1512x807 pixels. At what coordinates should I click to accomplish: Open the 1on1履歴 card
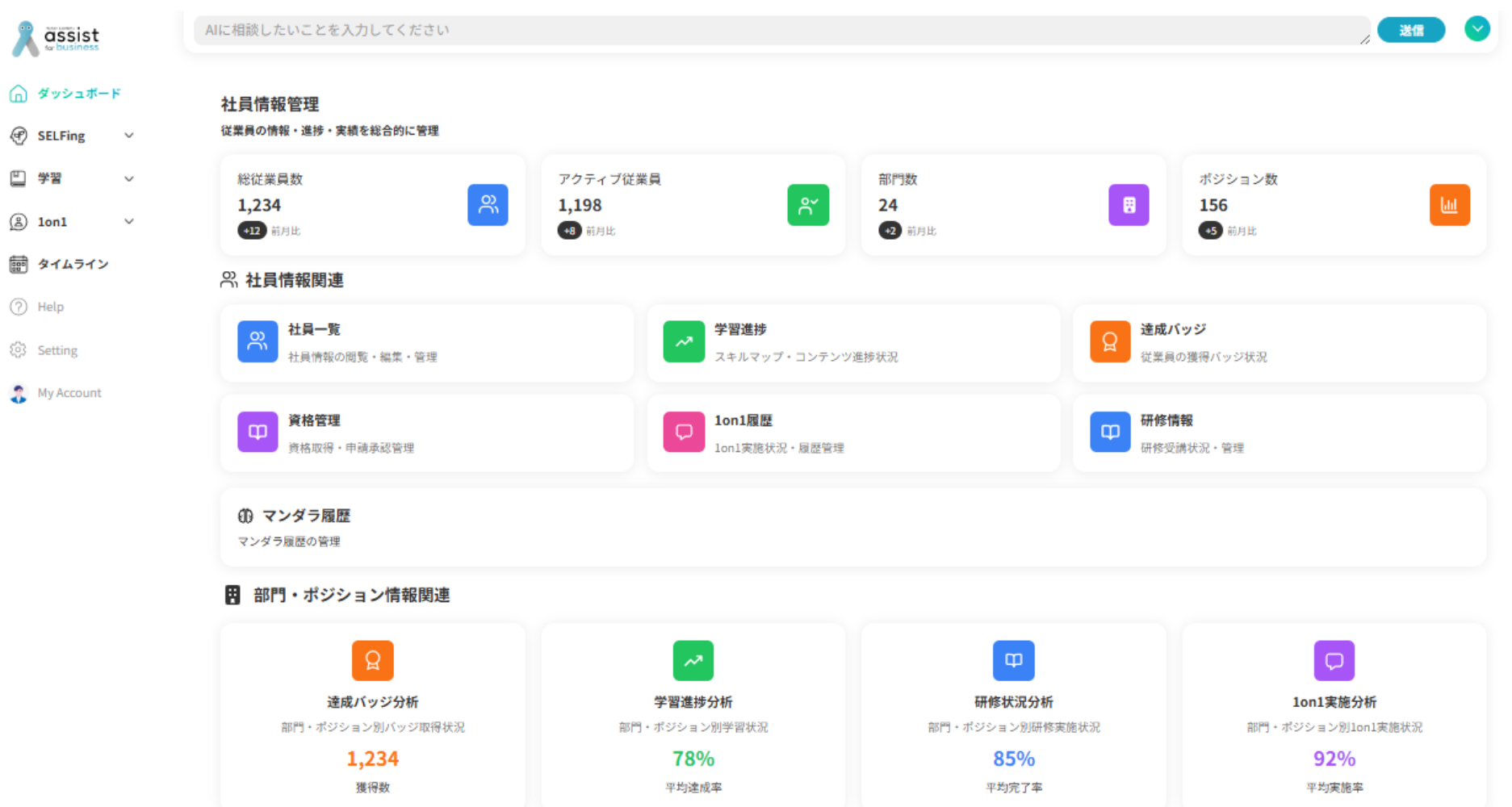(x=853, y=433)
